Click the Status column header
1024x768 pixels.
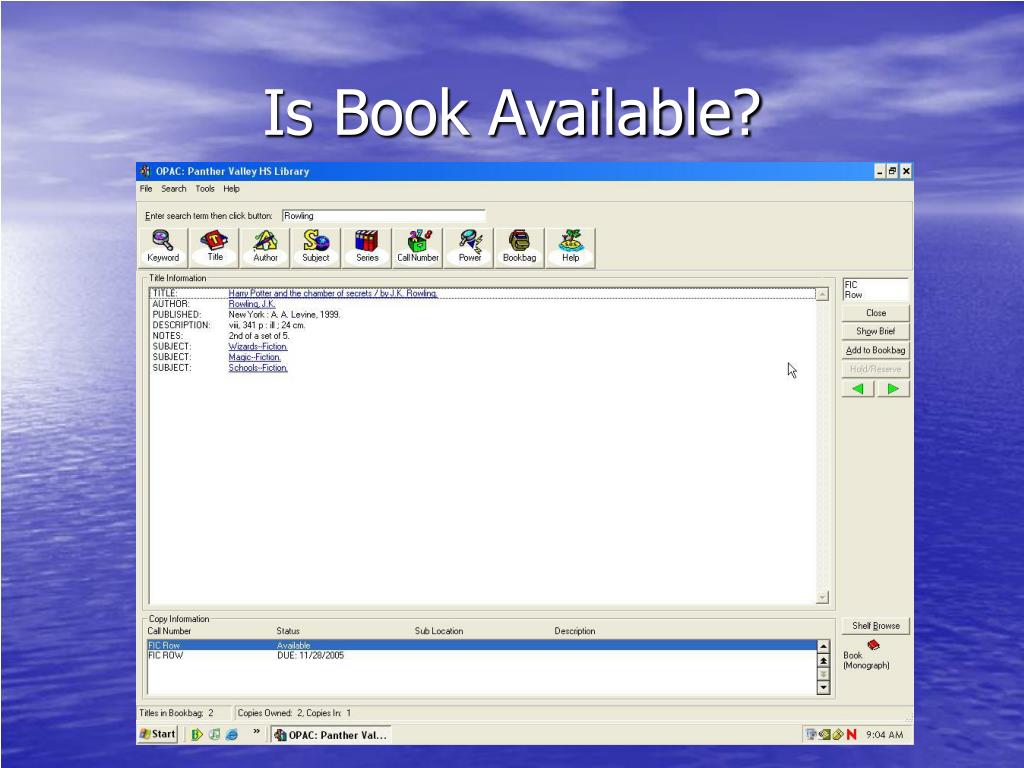click(288, 631)
